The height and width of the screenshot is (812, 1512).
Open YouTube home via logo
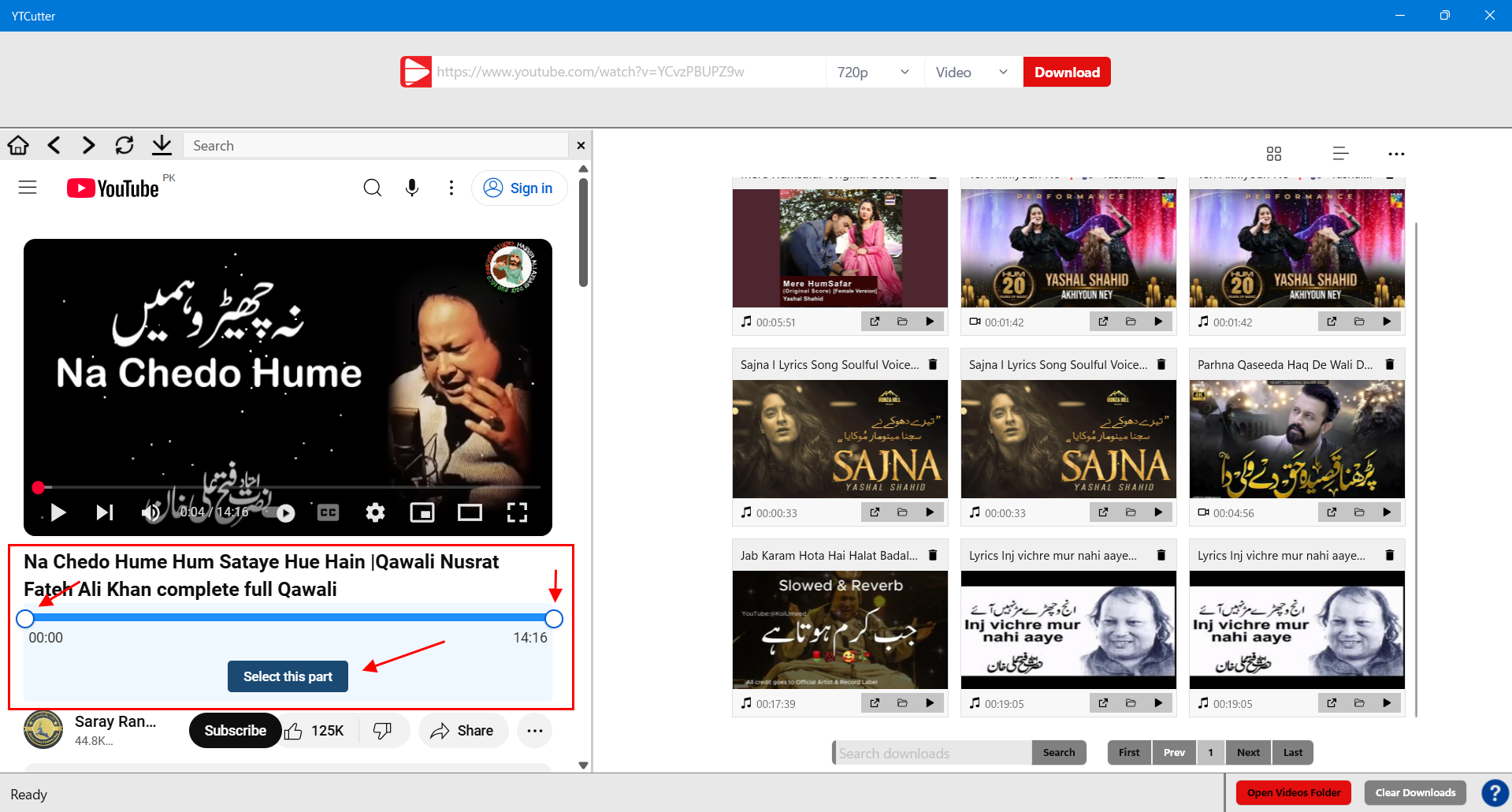coord(113,188)
